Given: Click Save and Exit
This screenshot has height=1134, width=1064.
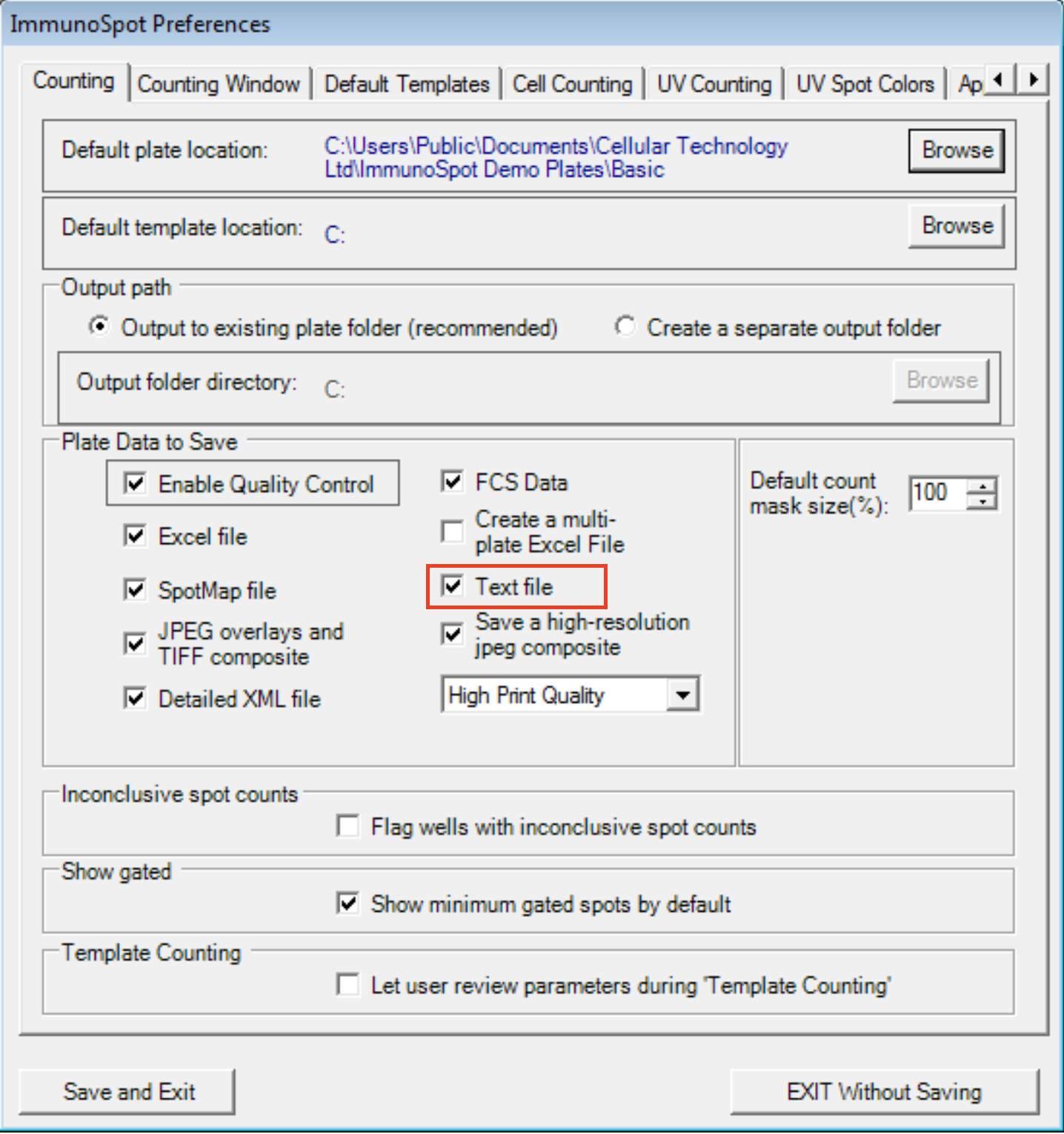Looking at the screenshot, I should click(127, 1091).
